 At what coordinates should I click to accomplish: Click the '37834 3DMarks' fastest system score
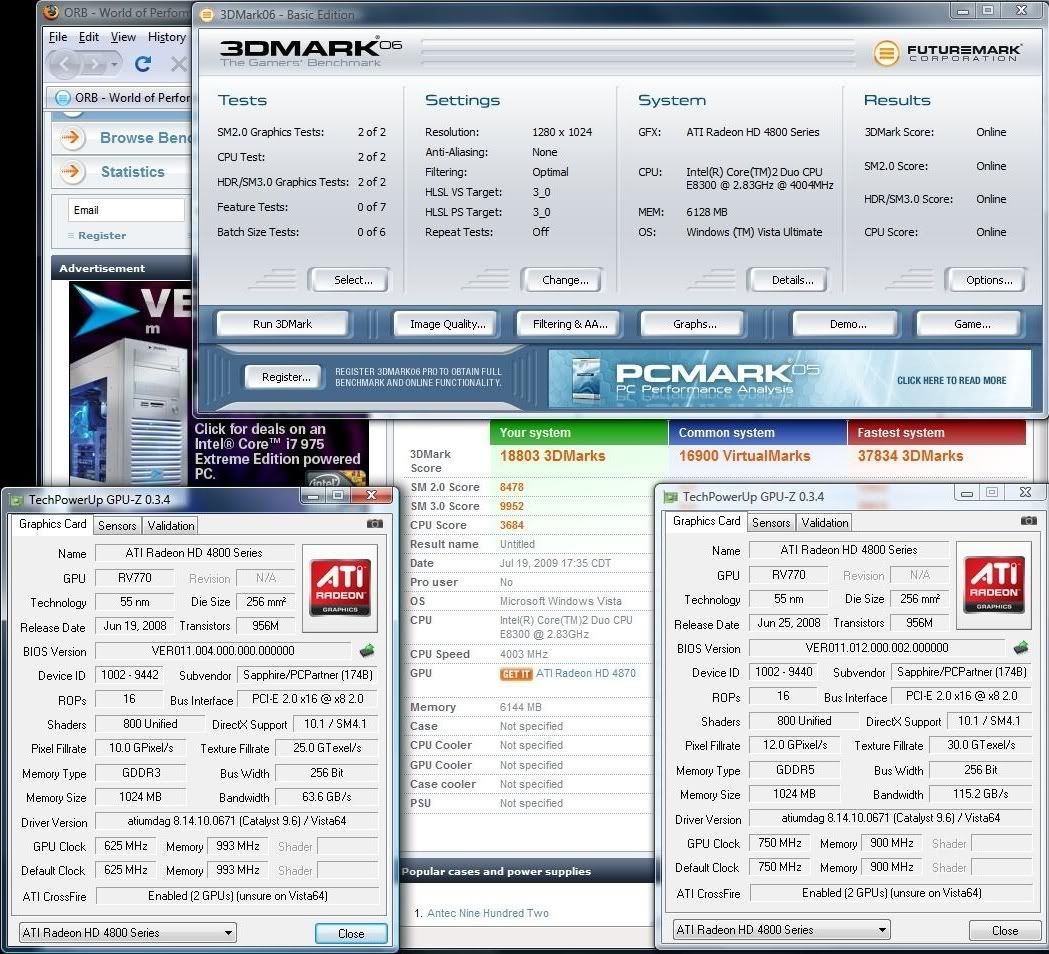911,456
